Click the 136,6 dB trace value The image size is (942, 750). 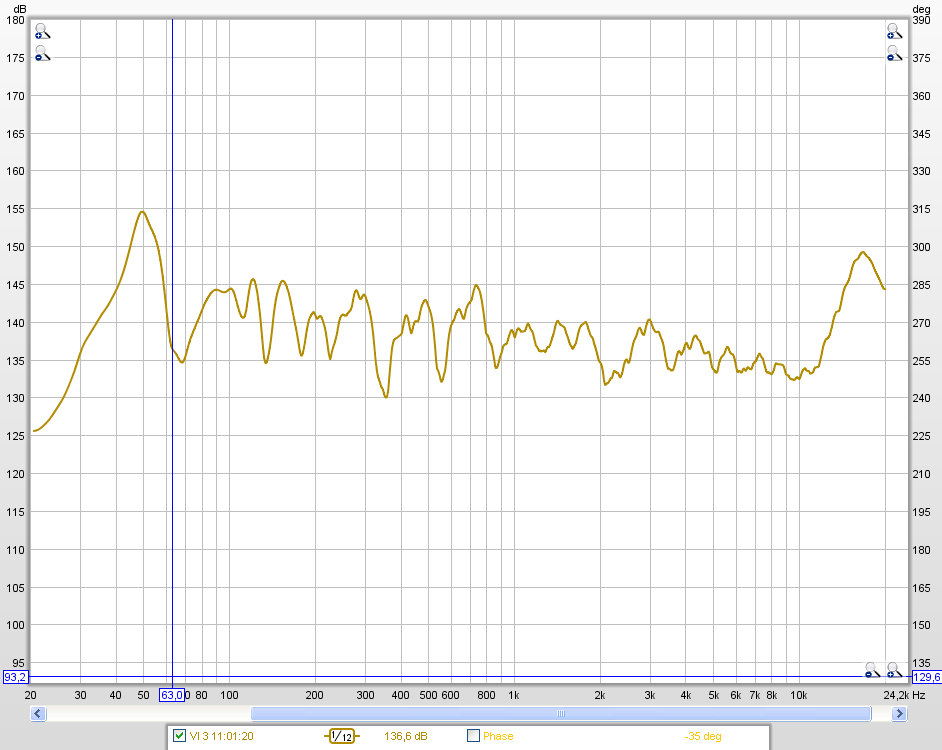[406, 736]
